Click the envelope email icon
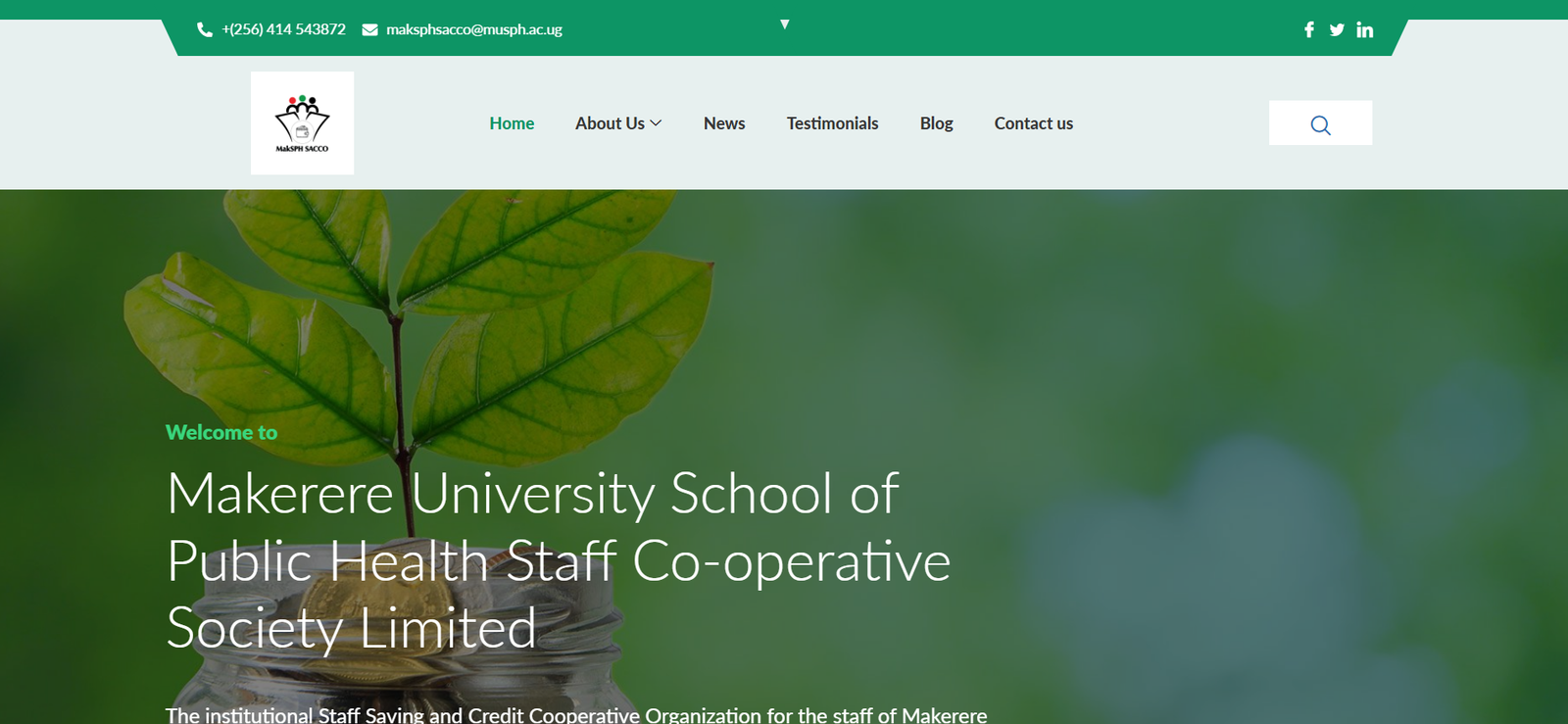The height and width of the screenshot is (724, 1568). click(x=369, y=29)
